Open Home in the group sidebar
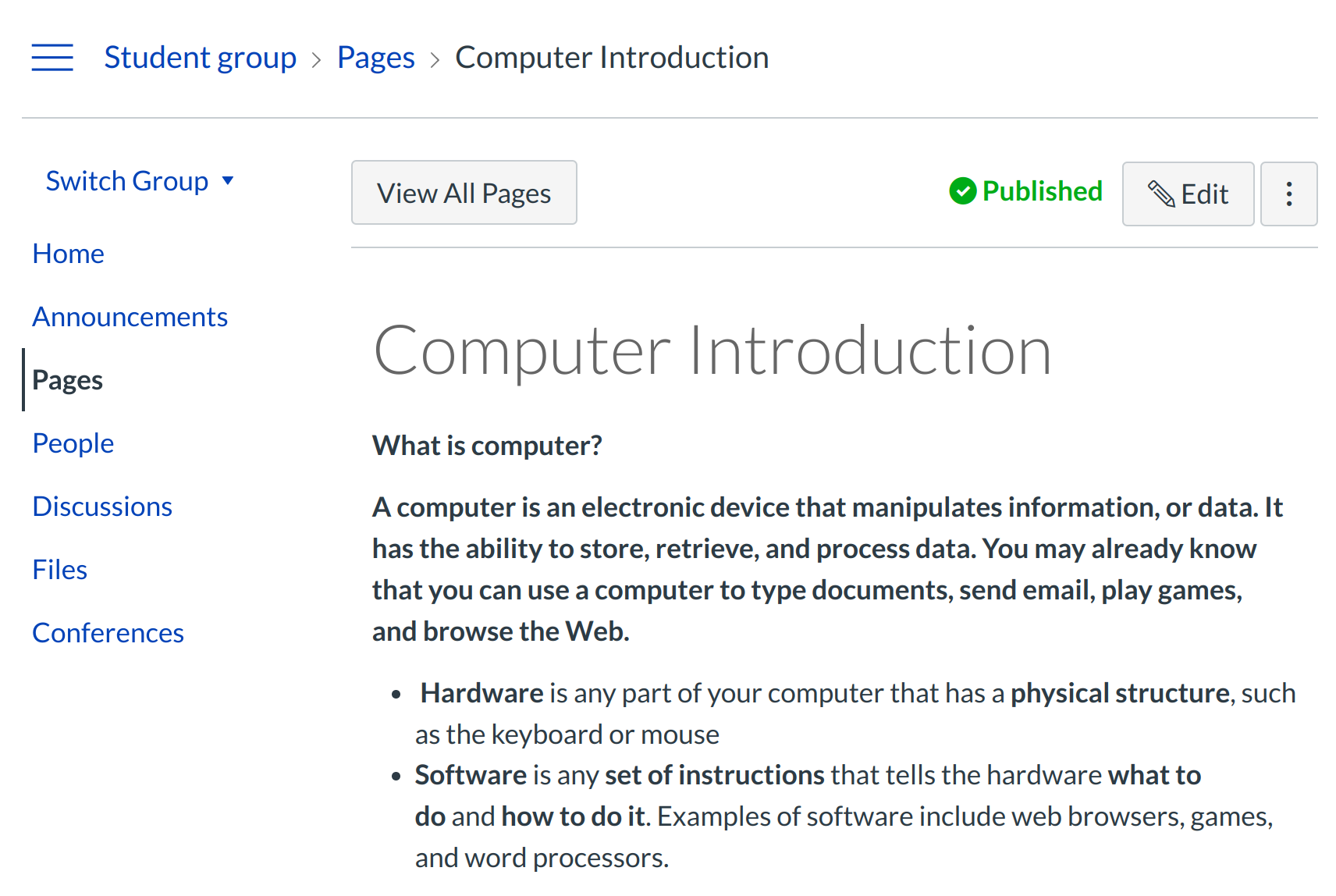The width and height of the screenshot is (1336, 896). click(x=68, y=254)
